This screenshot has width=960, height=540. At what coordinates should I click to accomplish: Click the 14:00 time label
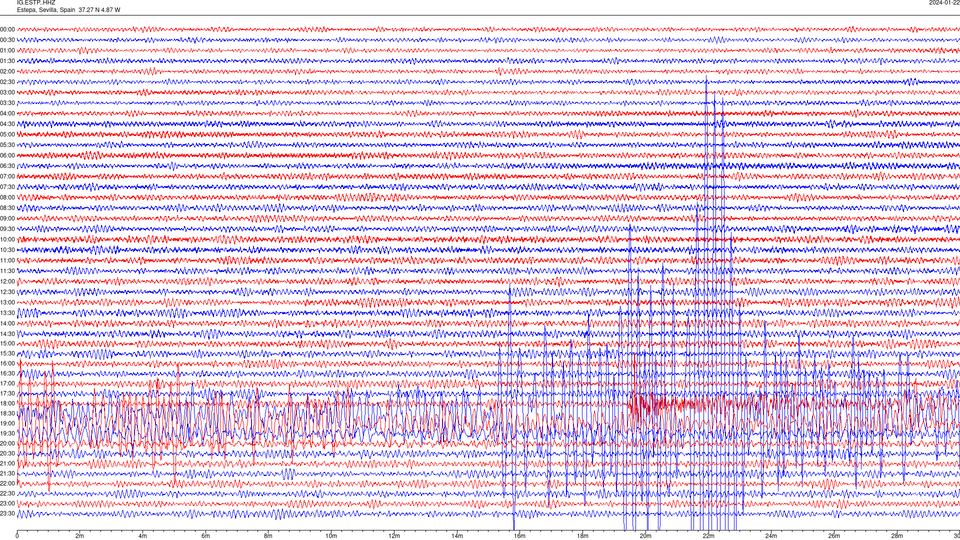(x=7, y=323)
